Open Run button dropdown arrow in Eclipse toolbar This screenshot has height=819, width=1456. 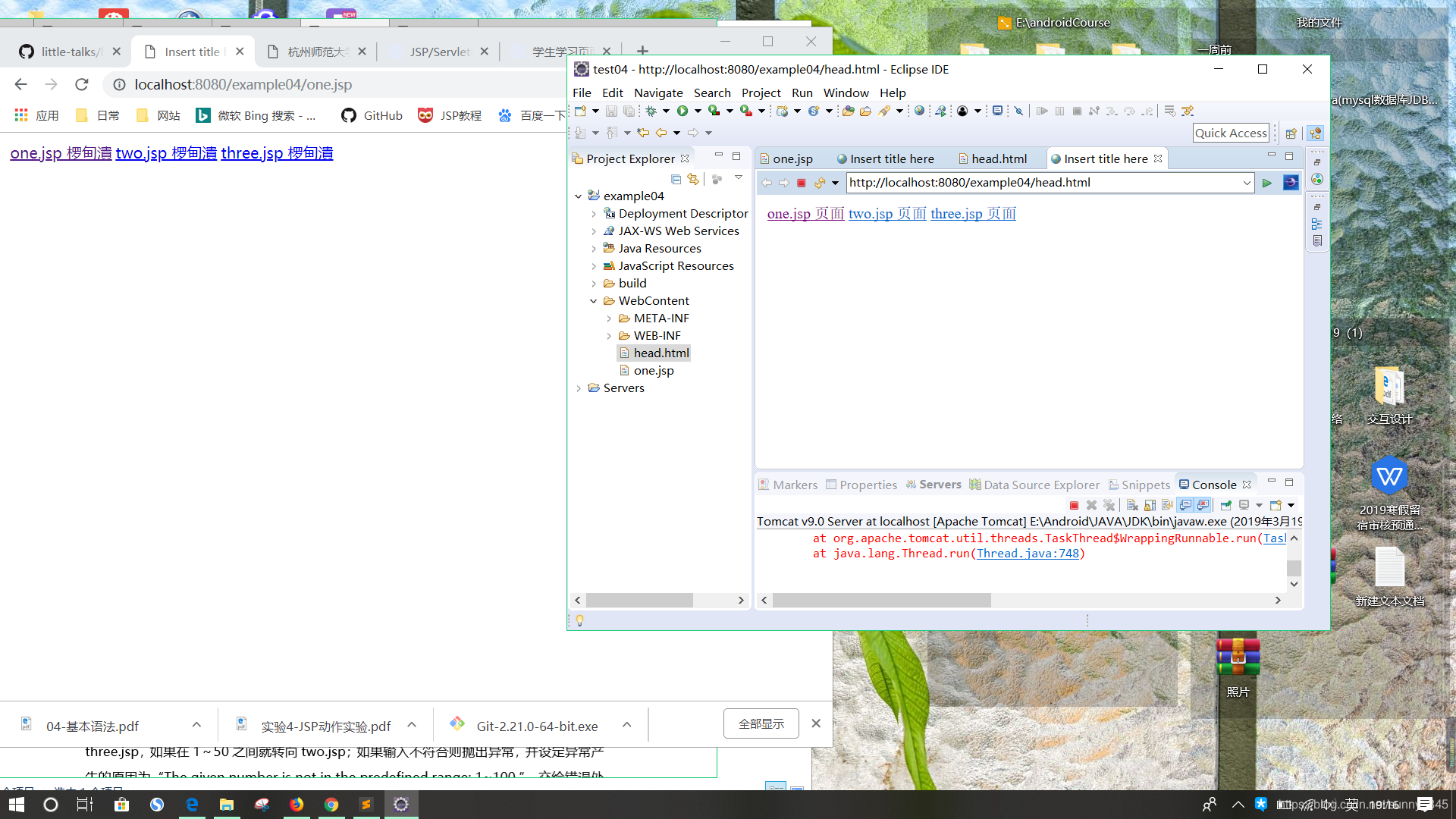point(698,111)
